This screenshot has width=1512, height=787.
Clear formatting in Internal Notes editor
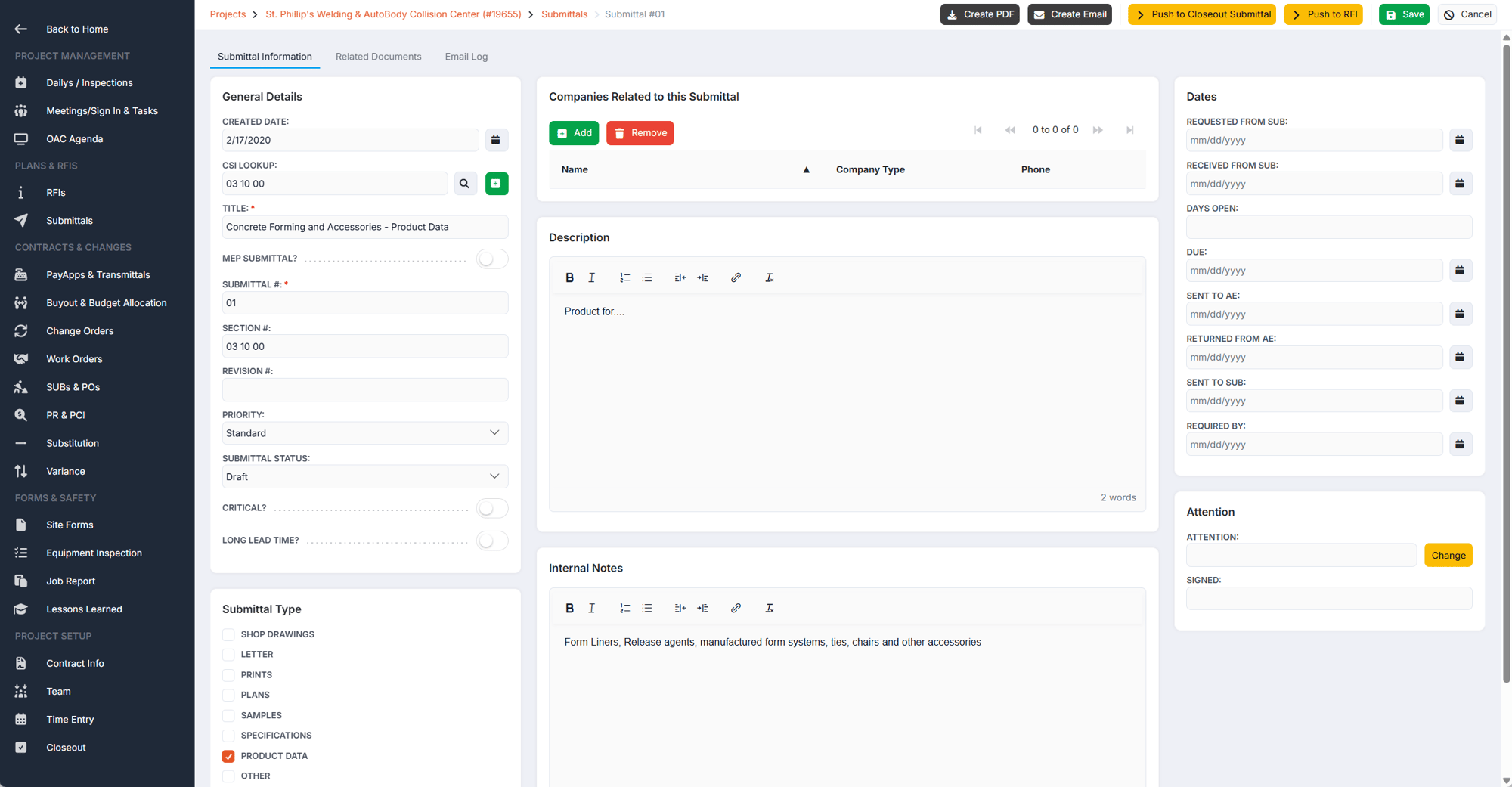pyautogui.click(x=769, y=608)
